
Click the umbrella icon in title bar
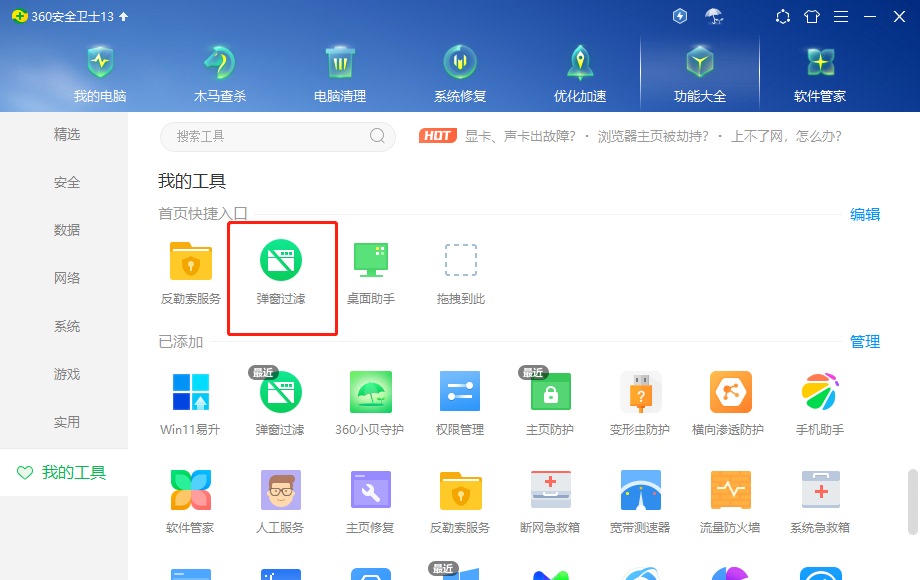713,16
